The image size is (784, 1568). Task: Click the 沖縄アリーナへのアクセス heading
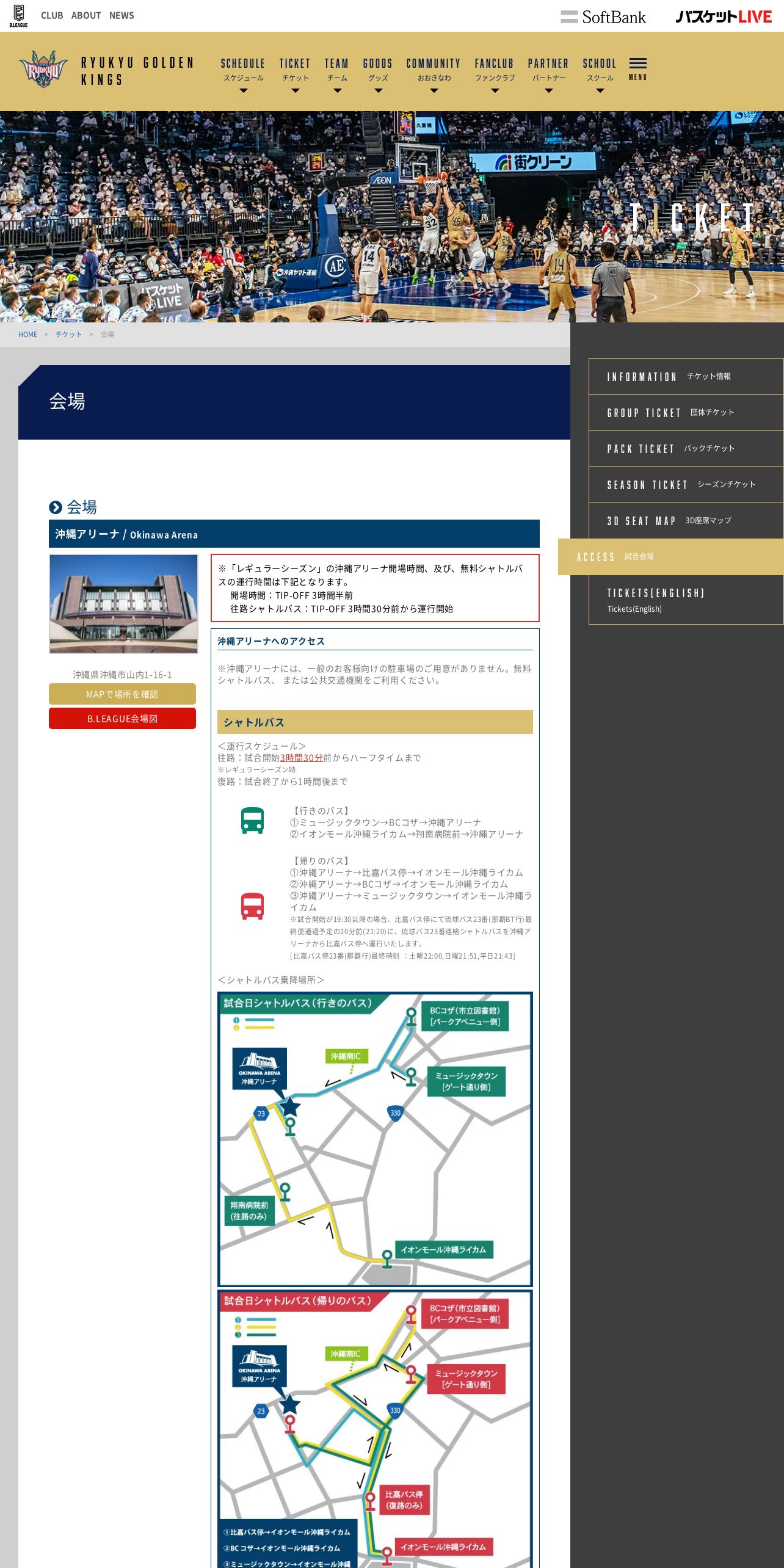click(271, 641)
